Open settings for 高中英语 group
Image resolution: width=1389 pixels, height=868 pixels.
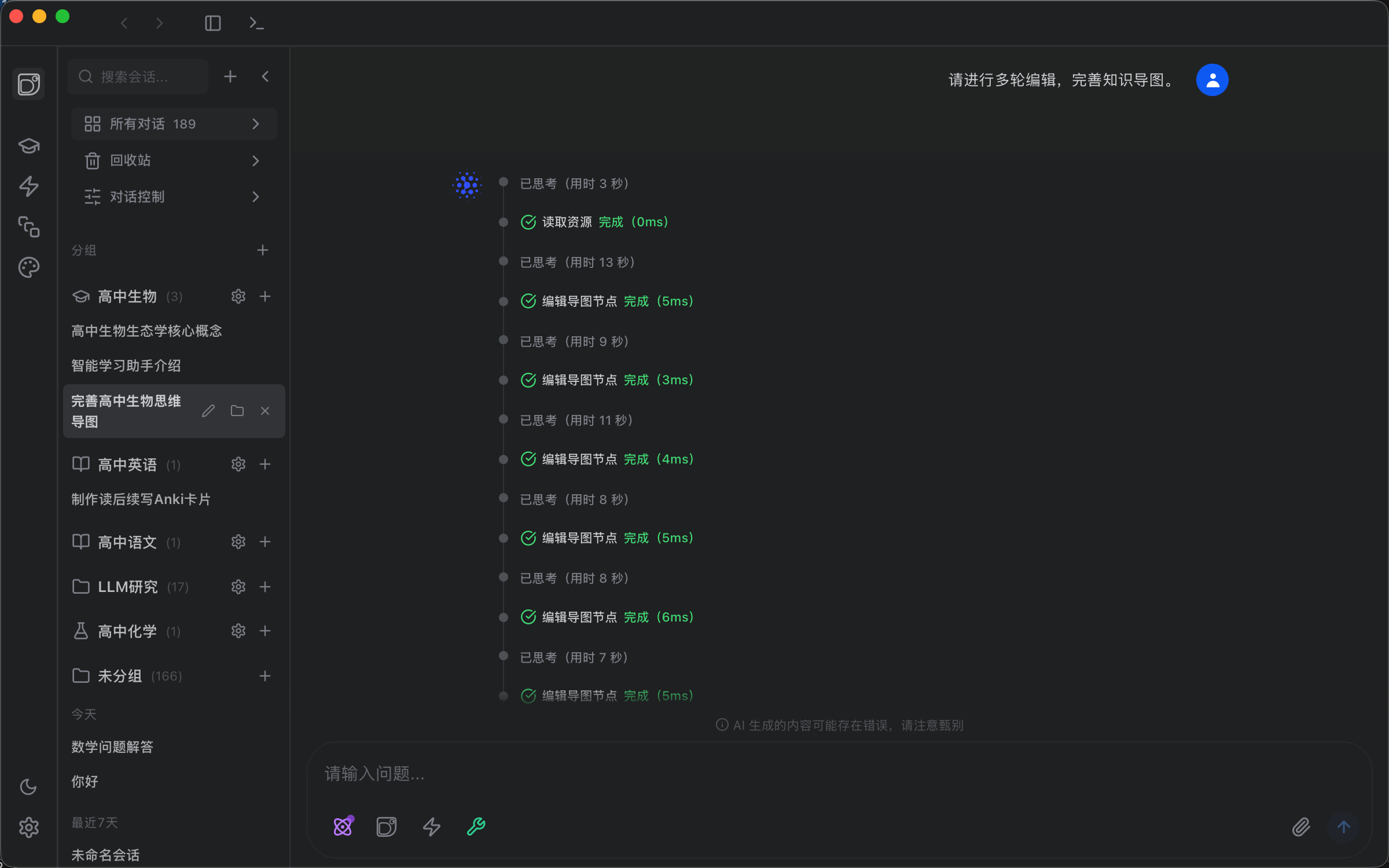coord(238,464)
